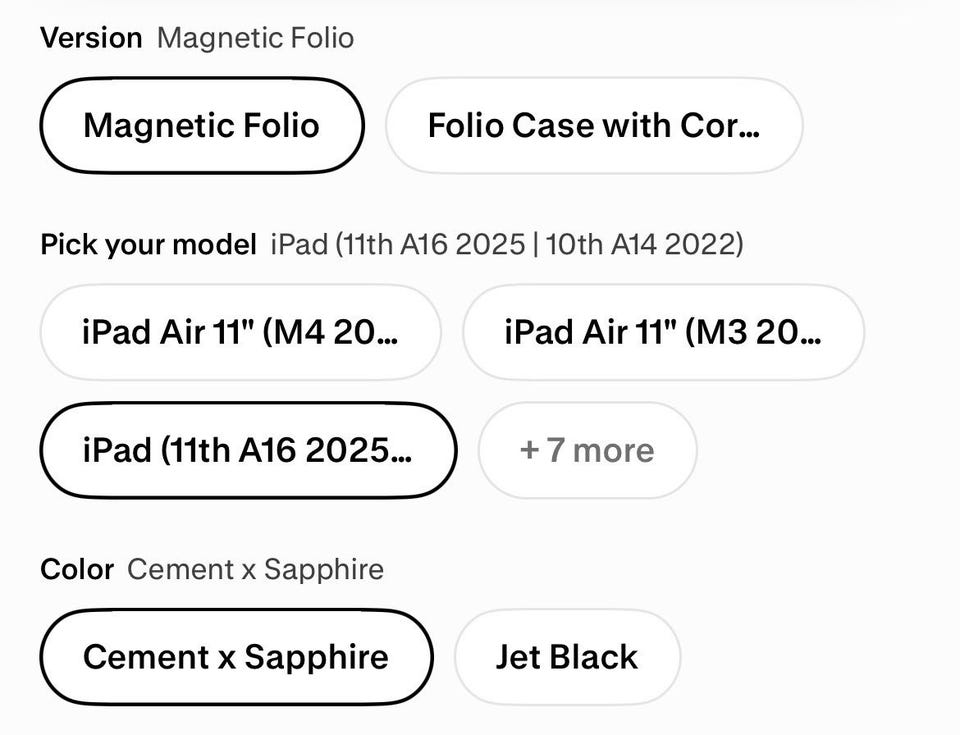Show more models via the + 7 more pill
This screenshot has width=960, height=735.
point(588,450)
